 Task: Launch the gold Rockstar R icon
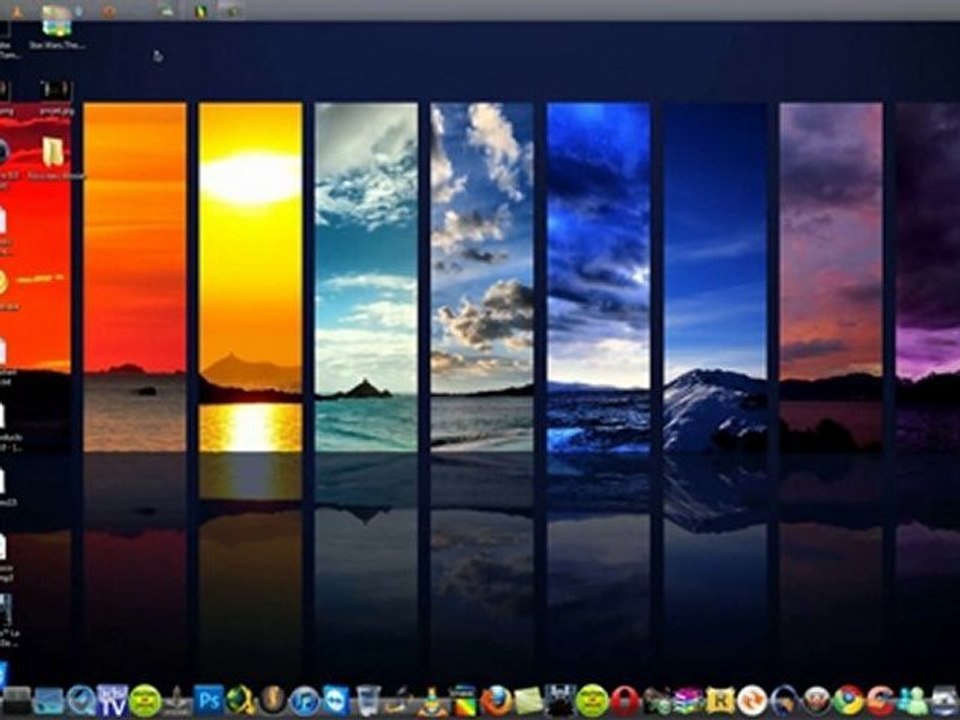[721, 700]
